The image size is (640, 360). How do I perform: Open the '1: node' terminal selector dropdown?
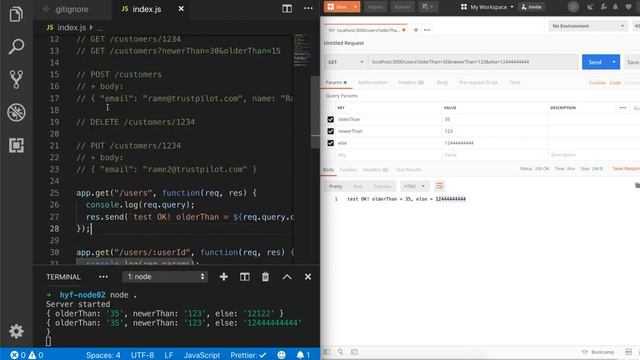165,277
